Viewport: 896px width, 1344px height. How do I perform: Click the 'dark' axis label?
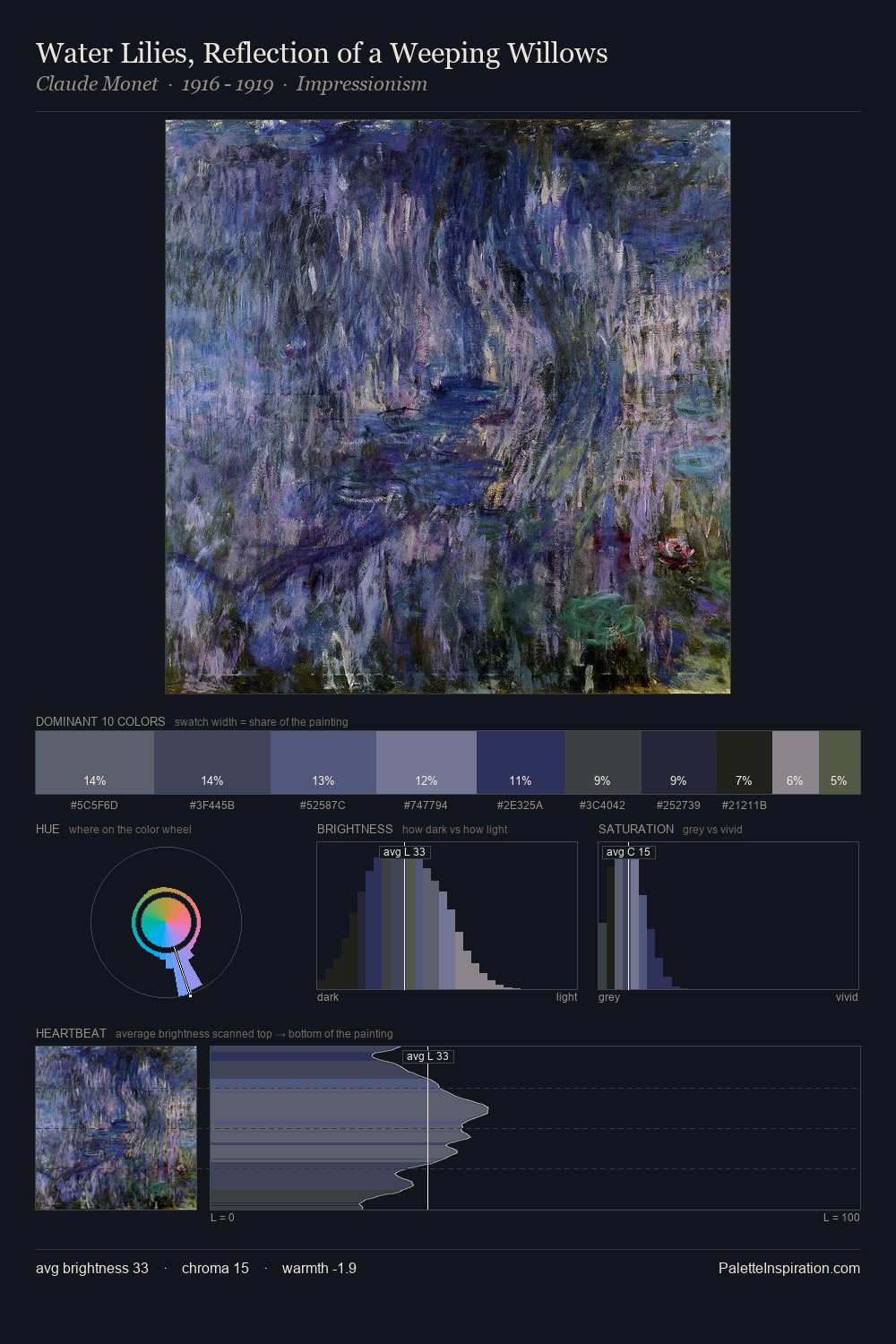(328, 997)
